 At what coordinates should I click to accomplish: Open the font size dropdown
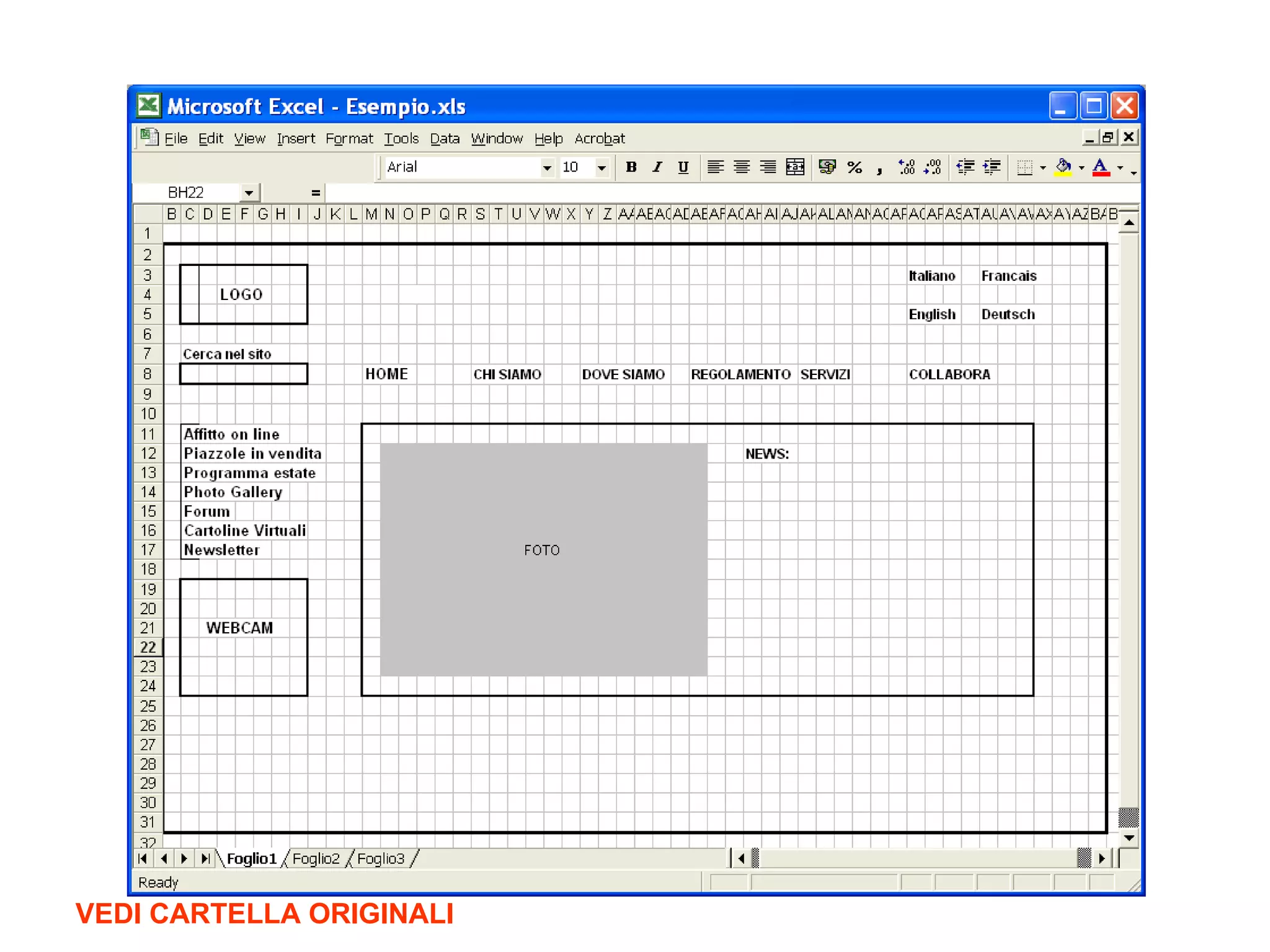coord(601,167)
